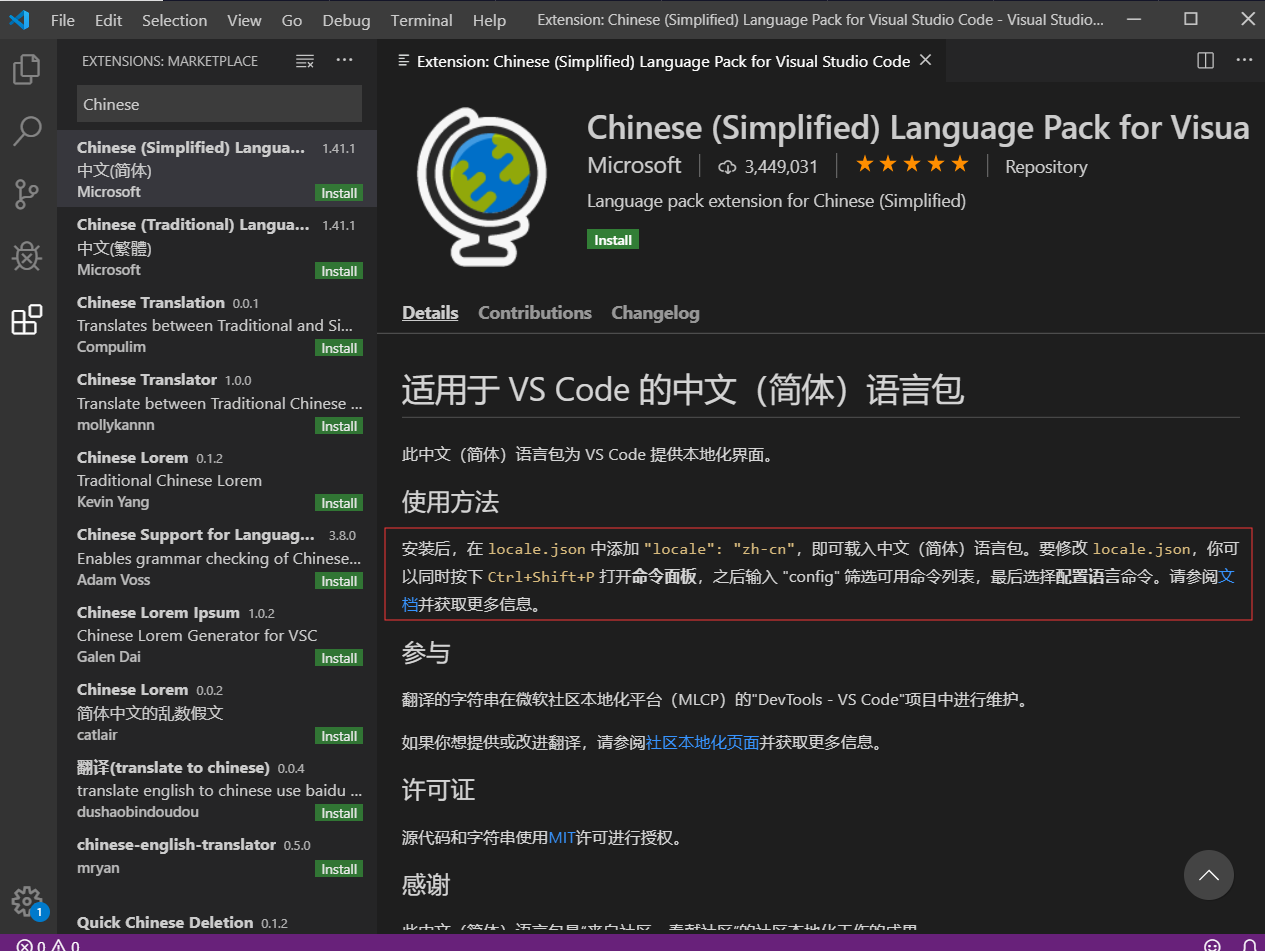Image resolution: width=1265 pixels, height=951 pixels.
Task: Open the Split Editor icon
Action: pos(1204,60)
